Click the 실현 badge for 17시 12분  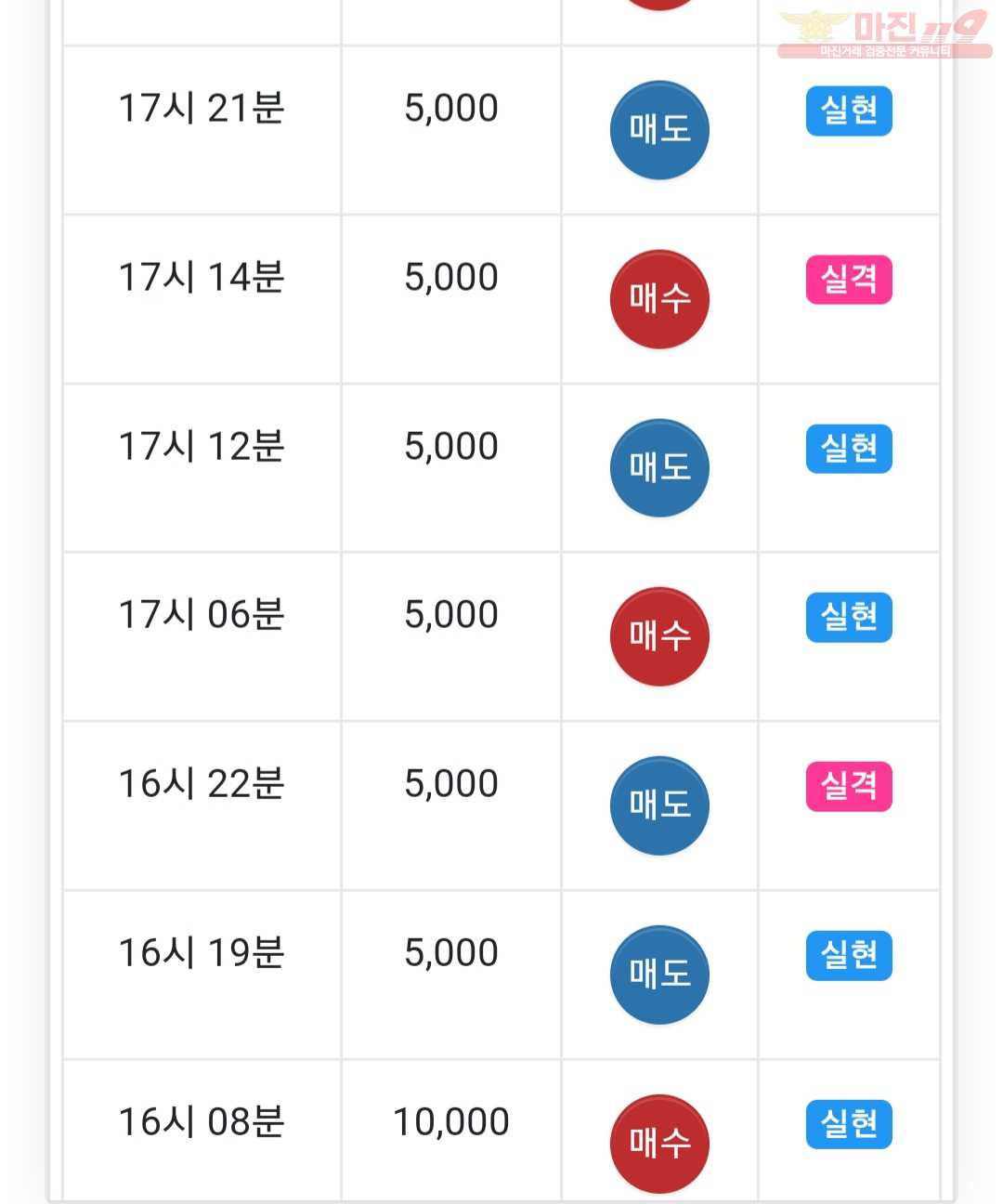tap(849, 449)
